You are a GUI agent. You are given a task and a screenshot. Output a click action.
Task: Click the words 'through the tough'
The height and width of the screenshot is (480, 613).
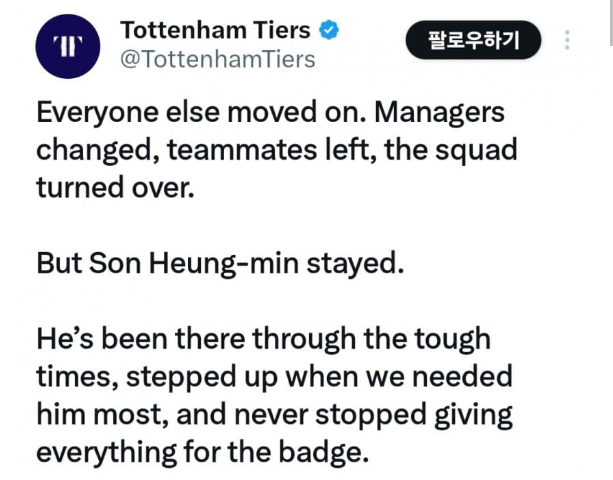click(x=371, y=339)
